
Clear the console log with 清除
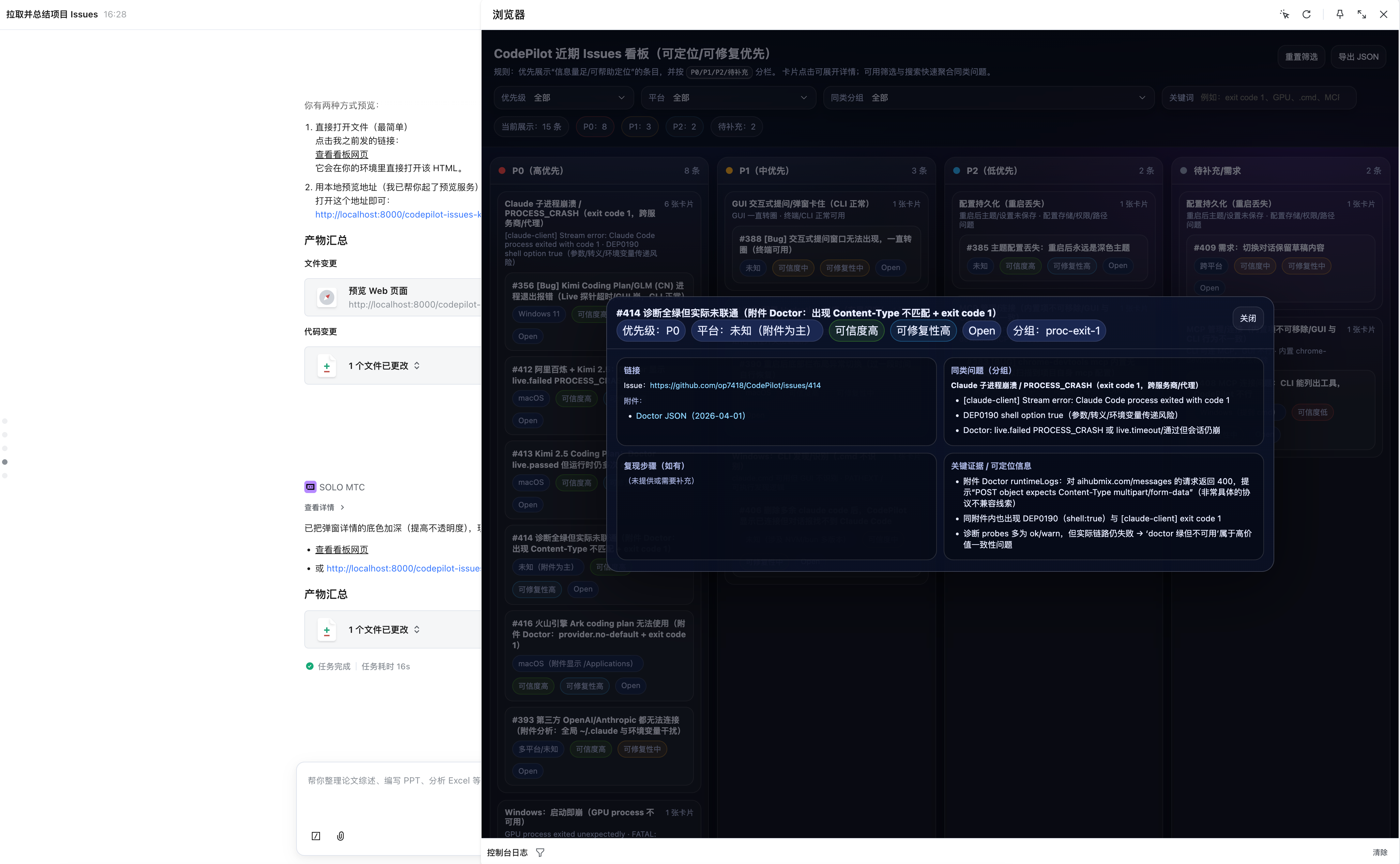point(1380,852)
